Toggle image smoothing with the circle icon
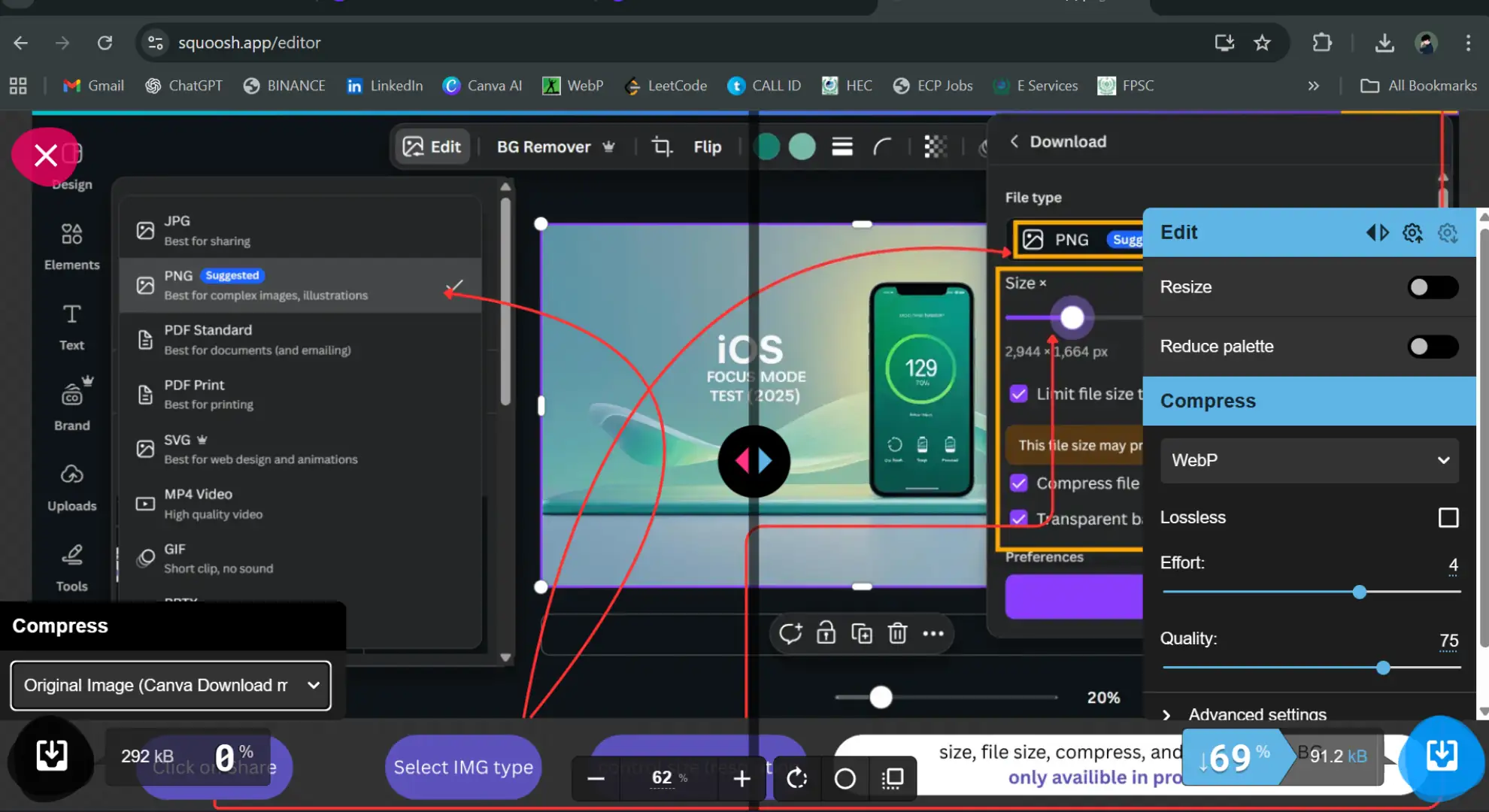The width and height of the screenshot is (1489, 812). [845, 778]
